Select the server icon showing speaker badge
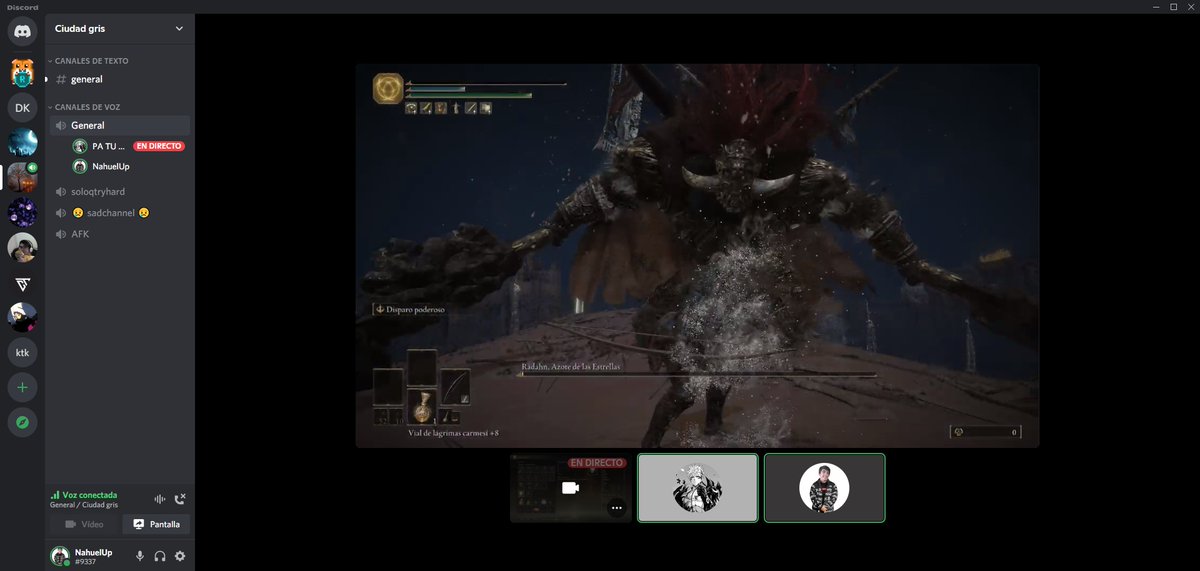This screenshot has height=571, width=1200. click(22, 178)
